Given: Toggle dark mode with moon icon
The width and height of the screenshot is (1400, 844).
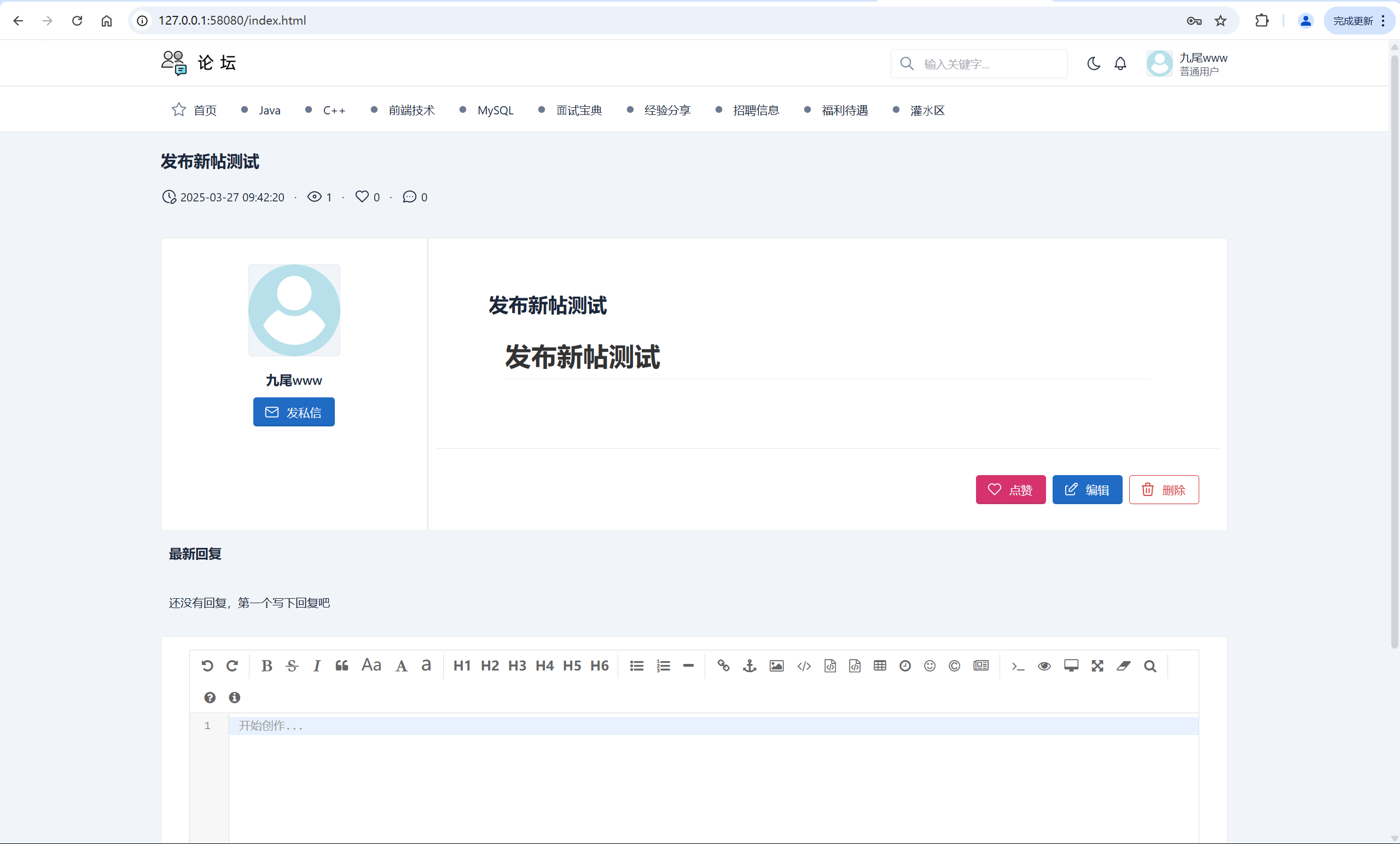Looking at the screenshot, I should pos(1093,63).
